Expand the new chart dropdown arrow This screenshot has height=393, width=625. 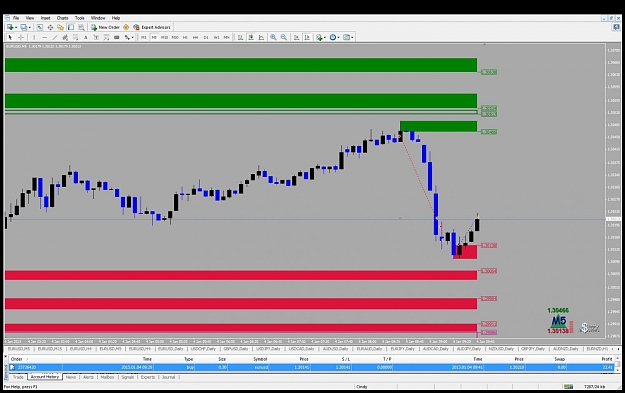click(16, 28)
